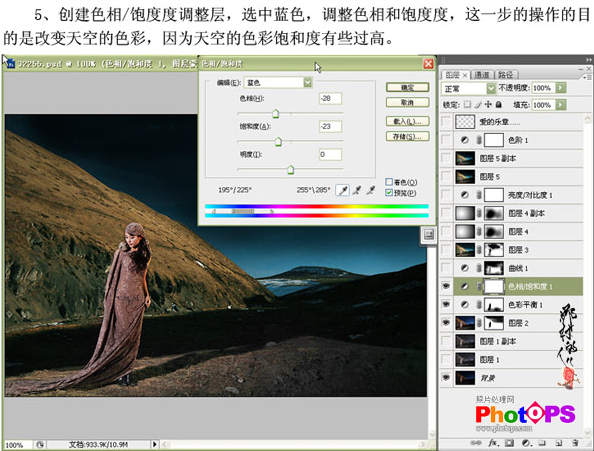Select the first eyedropper tool in dialog
594x451 pixels.
coord(342,190)
